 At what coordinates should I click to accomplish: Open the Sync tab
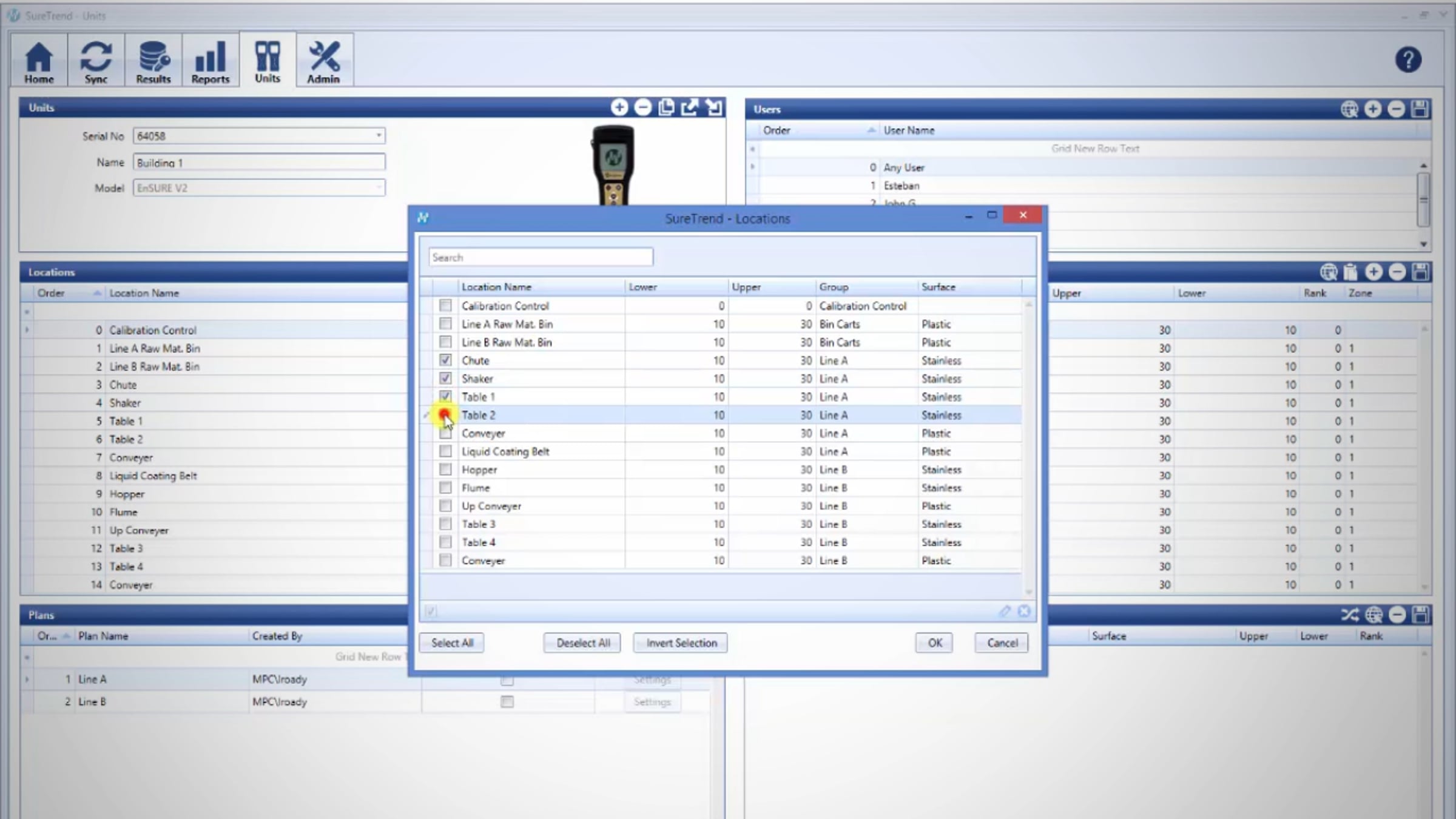96,60
